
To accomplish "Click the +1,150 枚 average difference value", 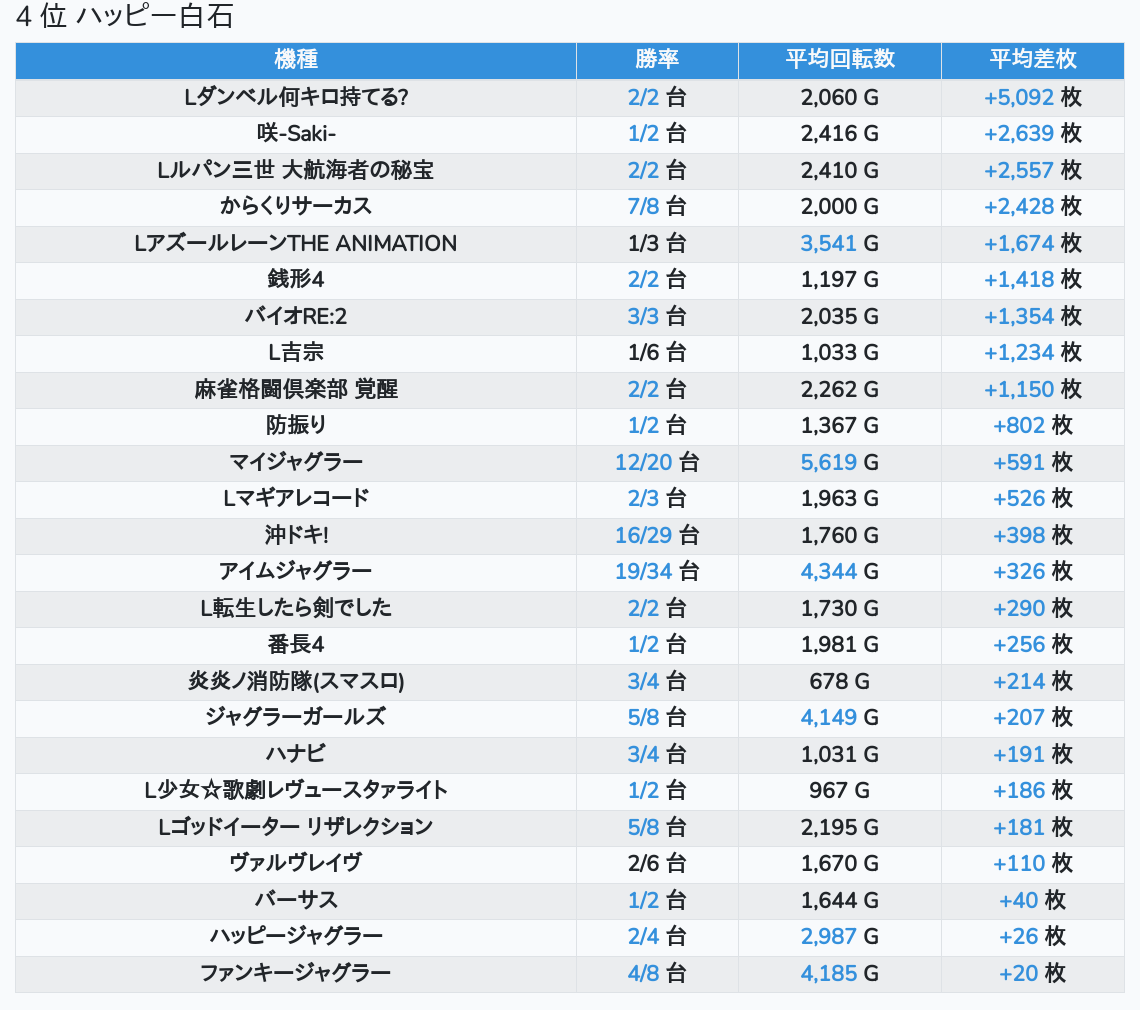I will pyautogui.click(x=1032, y=389).
